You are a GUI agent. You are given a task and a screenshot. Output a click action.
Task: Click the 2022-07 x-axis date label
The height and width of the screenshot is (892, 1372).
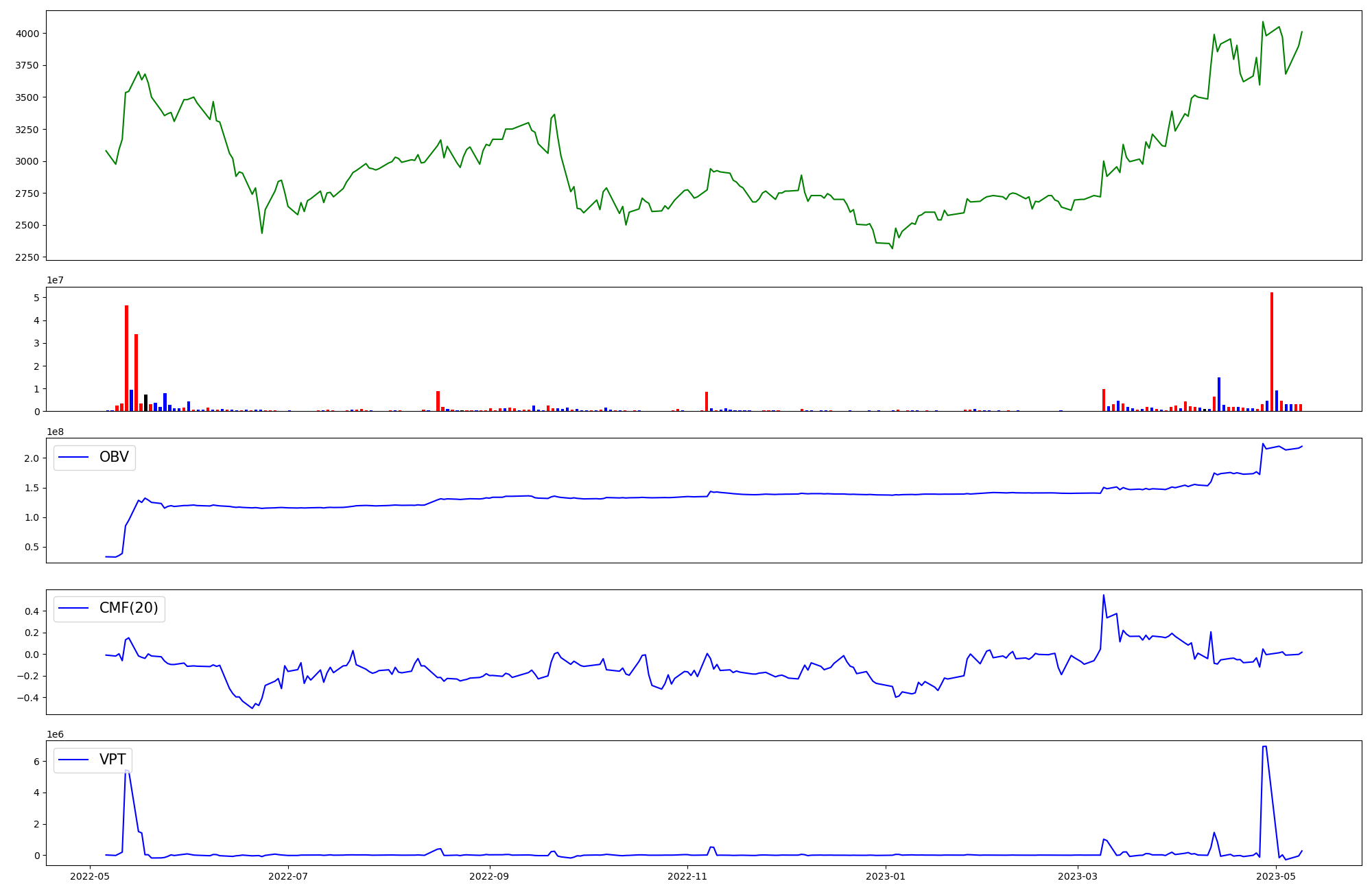pyautogui.click(x=288, y=876)
